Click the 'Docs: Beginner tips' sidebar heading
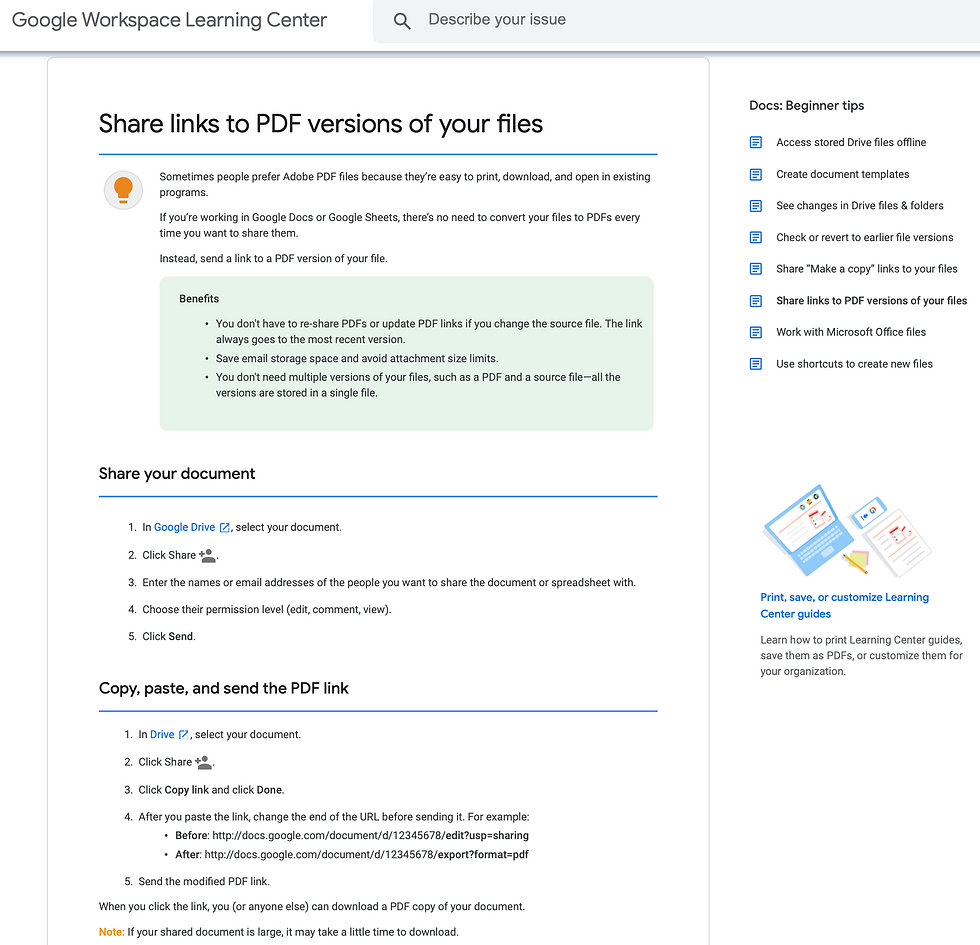Image resolution: width=980 pixels, height=945 pixels. coord(806,106)
